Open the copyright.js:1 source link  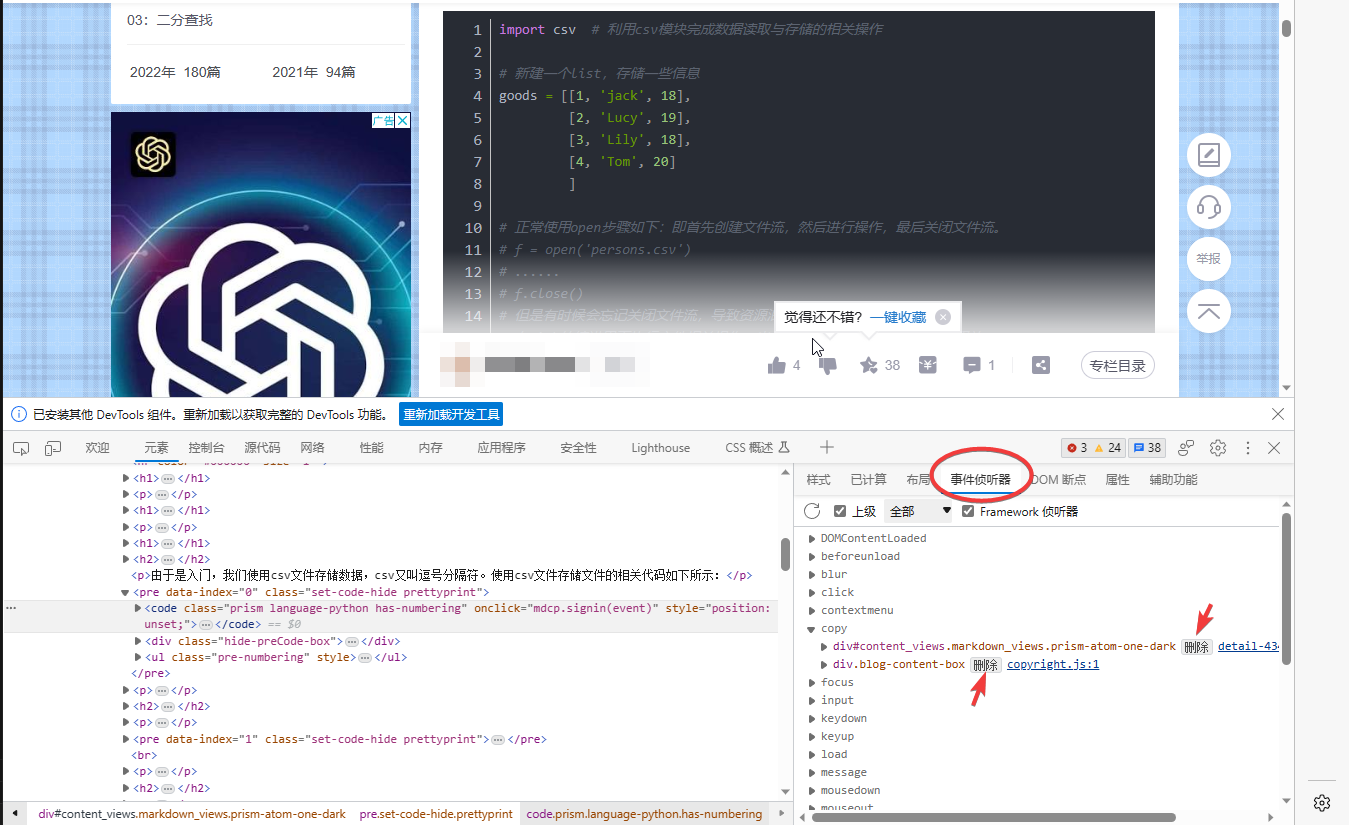click(1053, 665)
